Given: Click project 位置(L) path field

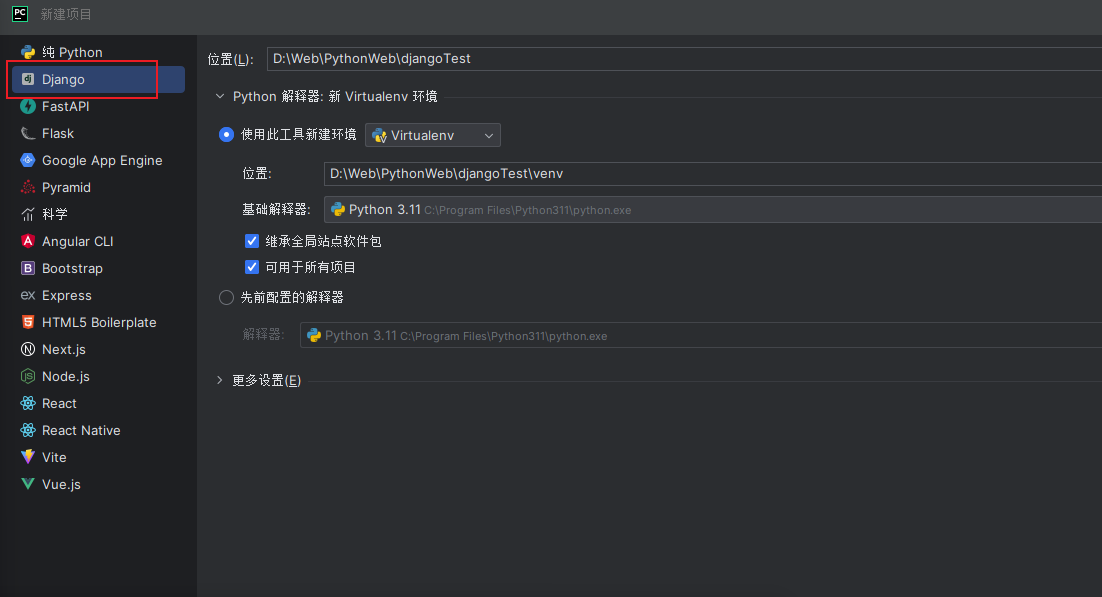Looking at the screenshot, I should 685,59.
